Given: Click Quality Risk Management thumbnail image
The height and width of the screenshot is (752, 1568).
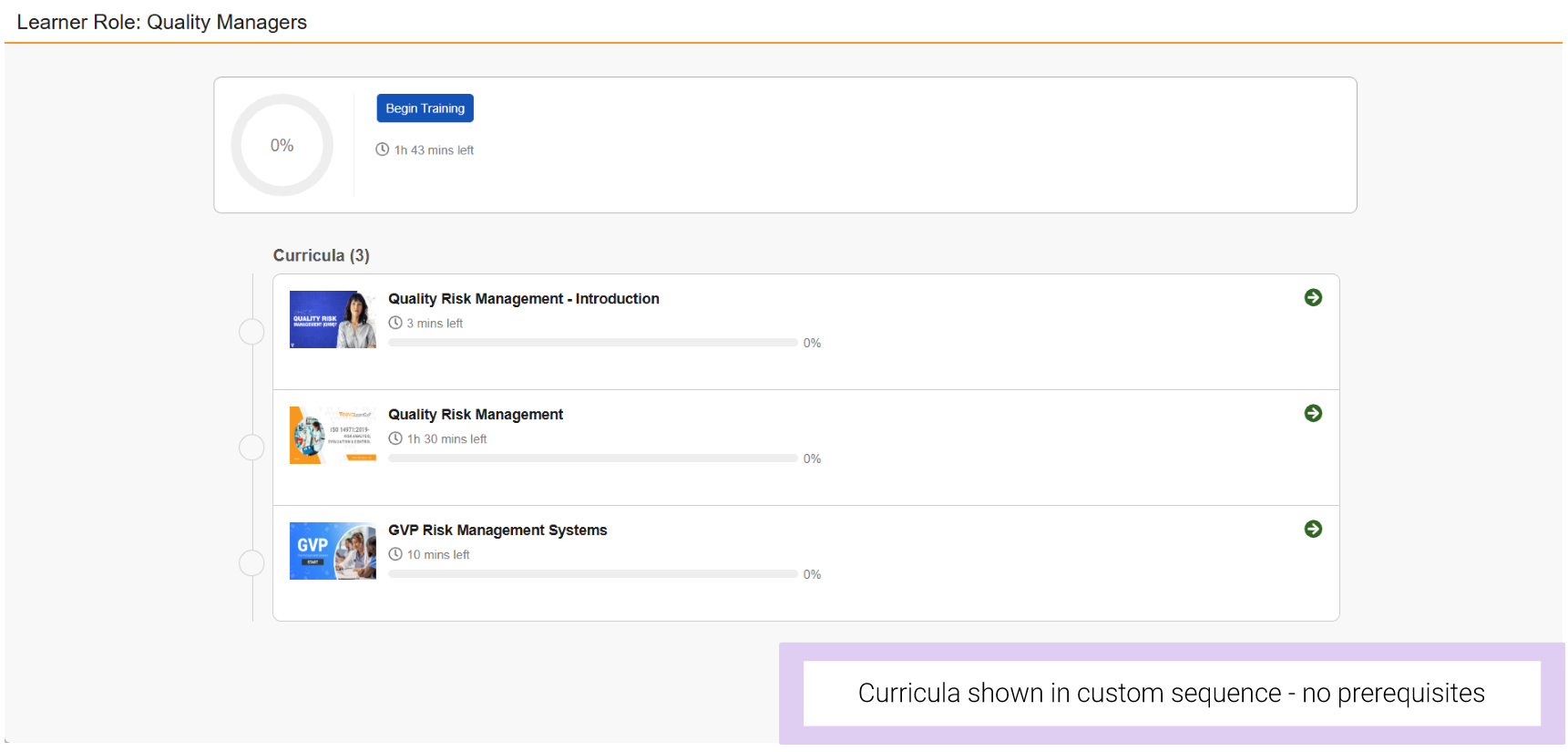Looking at the screenshot, I should pos(333,436).
